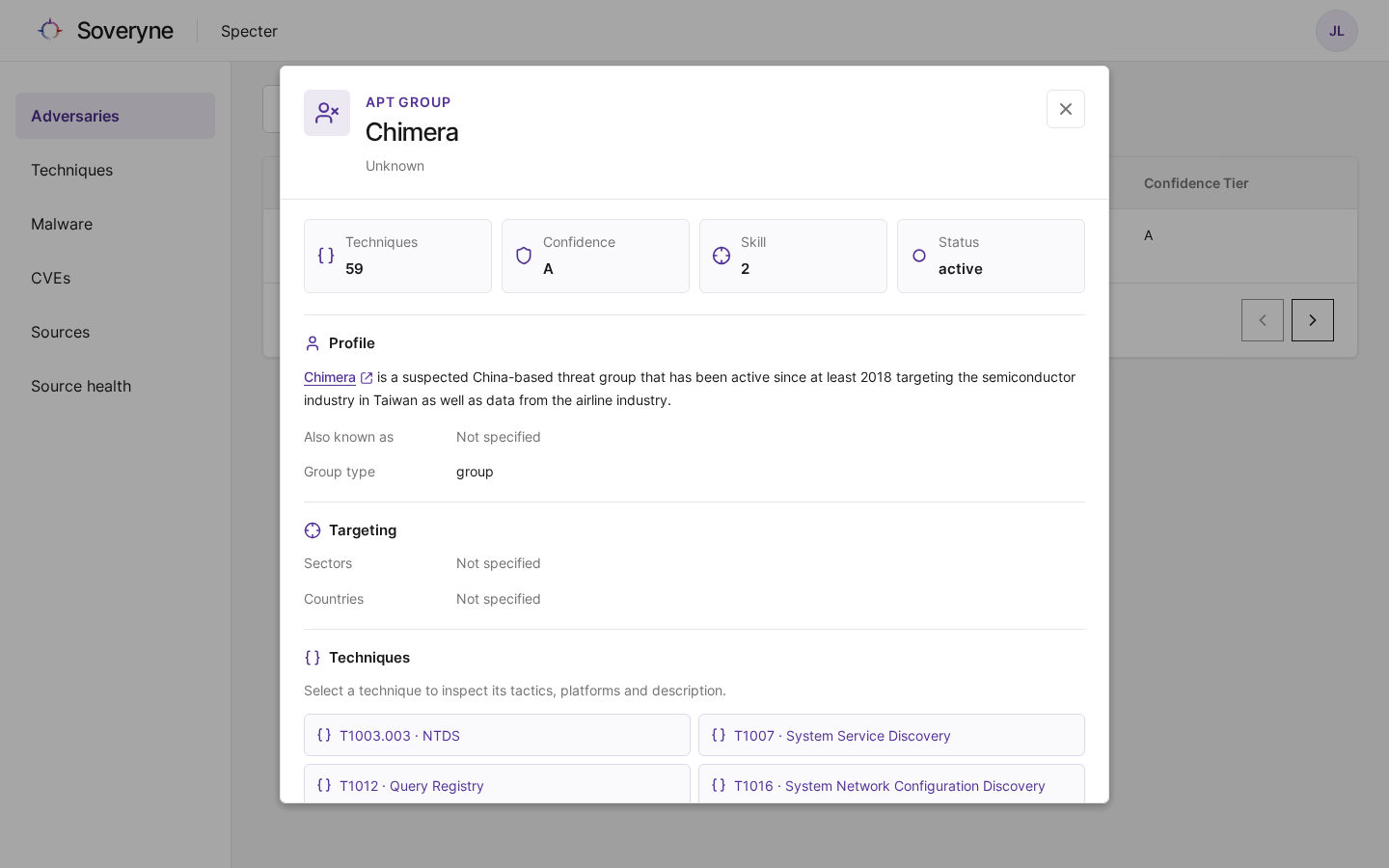Click the Techniques section braces icon

point(313,658)
